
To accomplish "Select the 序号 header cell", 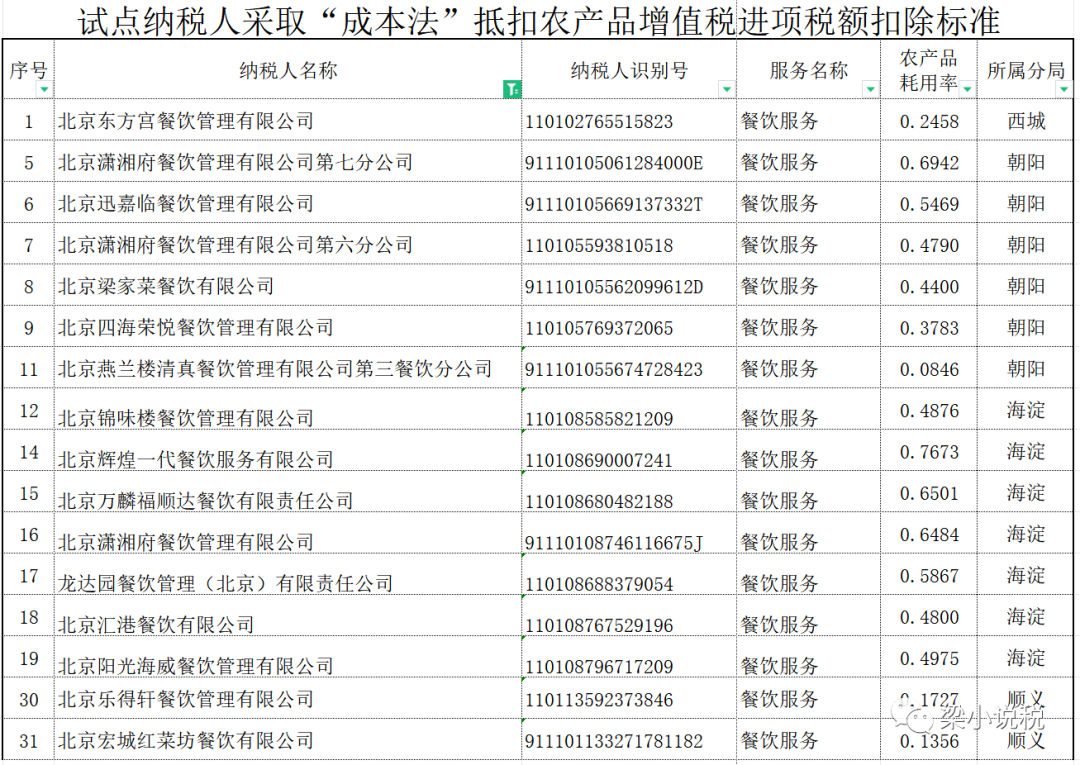I will (28, 70).
